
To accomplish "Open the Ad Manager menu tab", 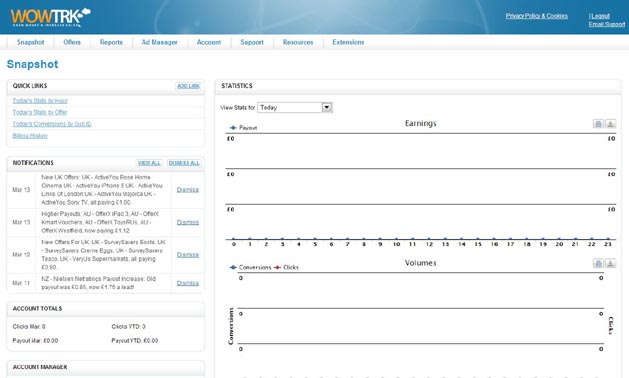I will click(x=159, y=42).
